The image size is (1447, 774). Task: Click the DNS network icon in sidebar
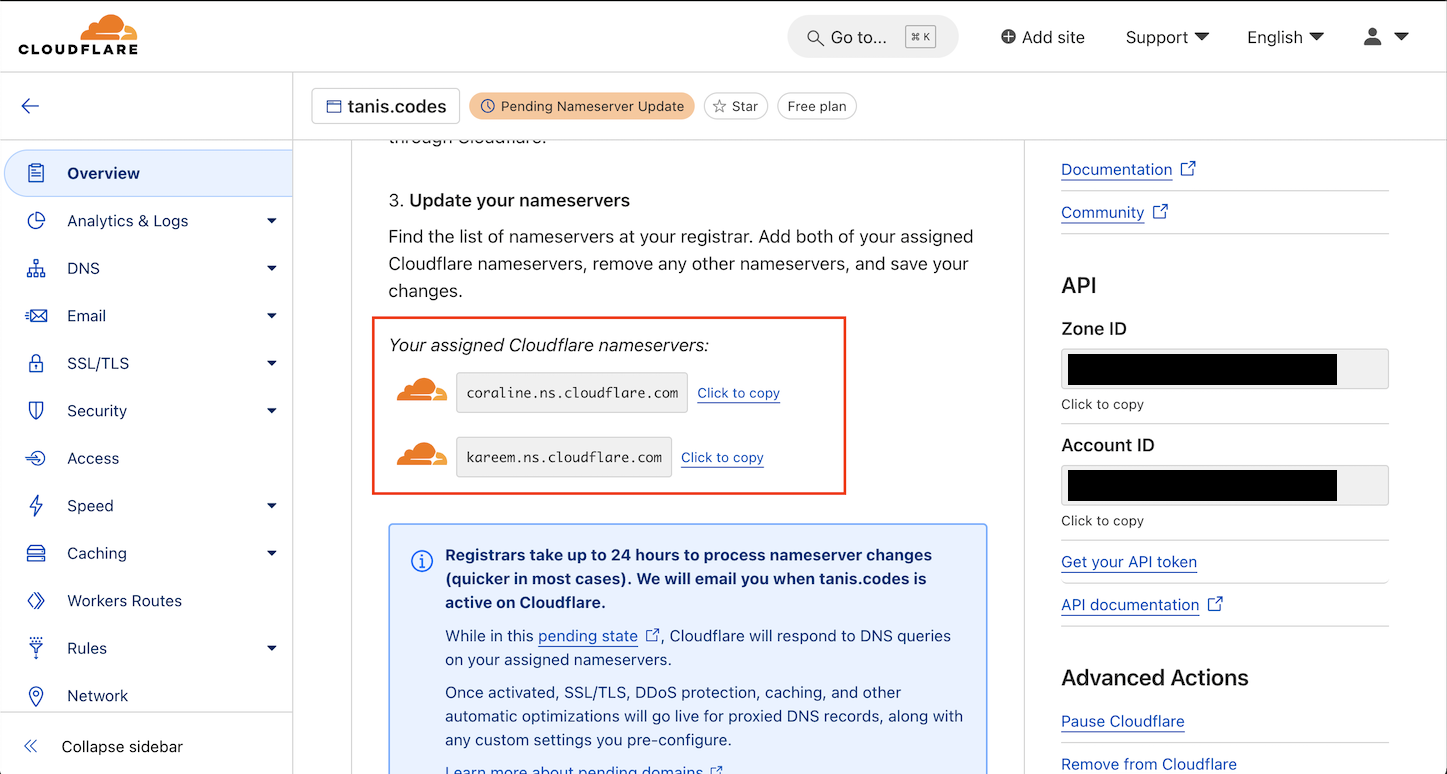pyautogui.click(x=36, y=268)
